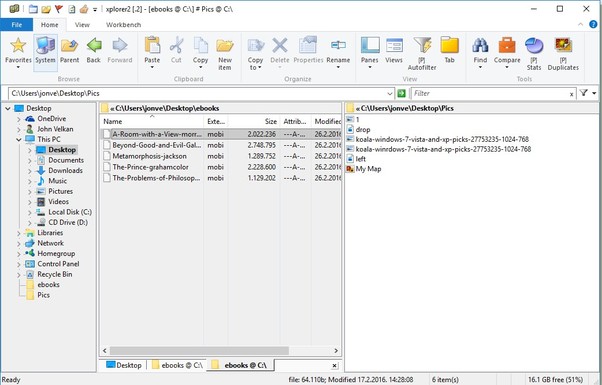
Task: Click the scrollbar right arrow in ebooks pane
Action: click(336, 350)
